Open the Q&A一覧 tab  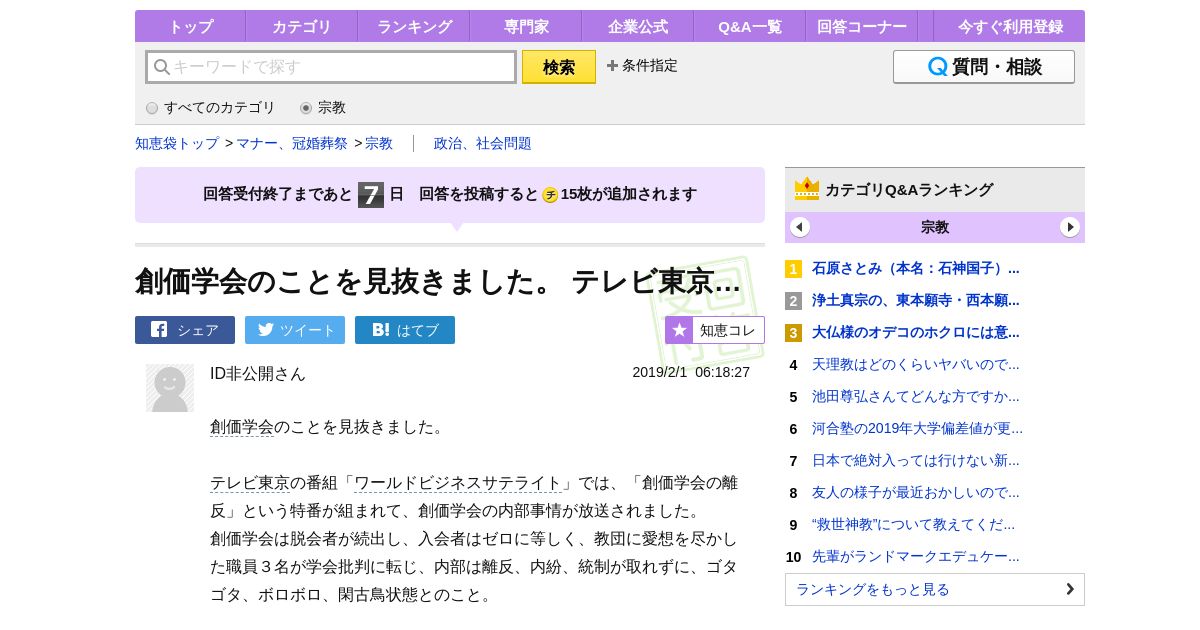point(749,26)
